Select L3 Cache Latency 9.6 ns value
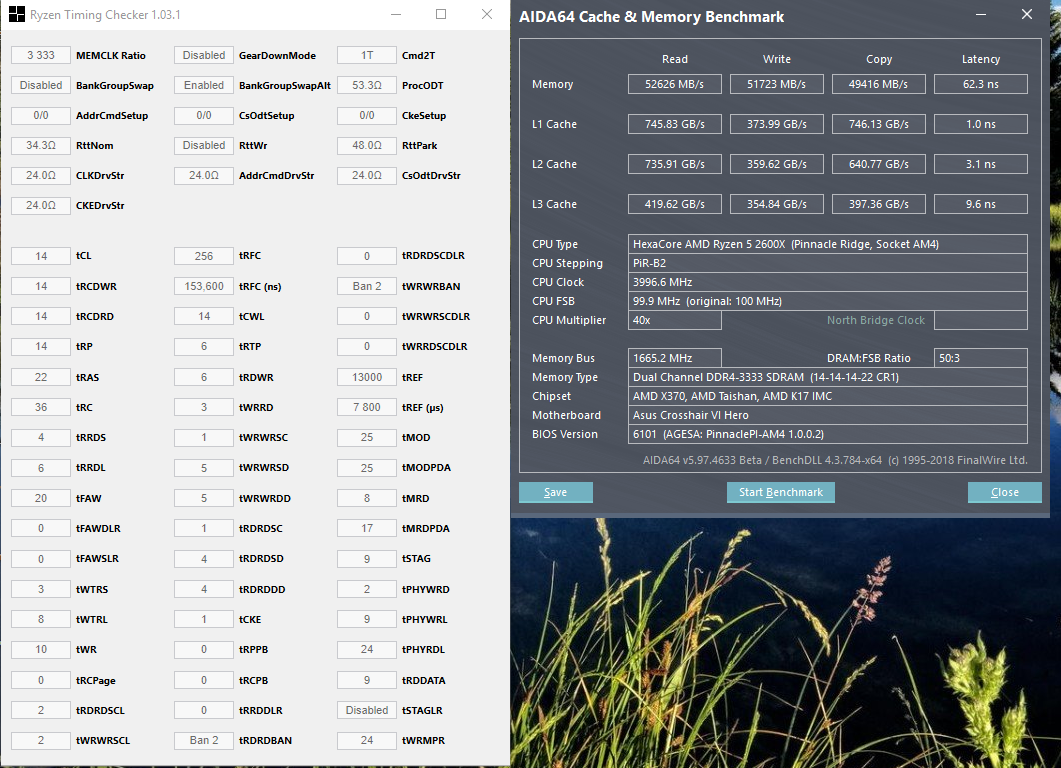1061x768 pixels. click(980, 204)
